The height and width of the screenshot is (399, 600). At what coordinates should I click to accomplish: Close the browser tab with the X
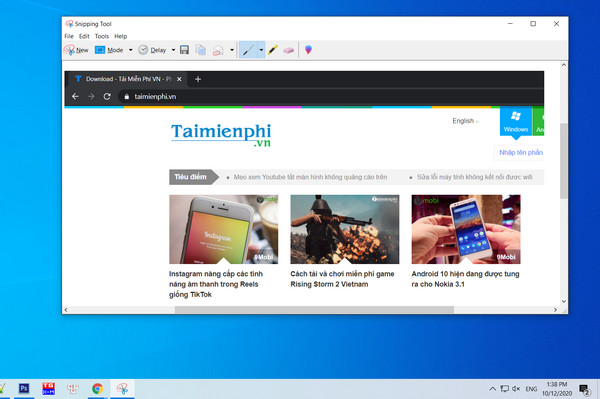179,79
